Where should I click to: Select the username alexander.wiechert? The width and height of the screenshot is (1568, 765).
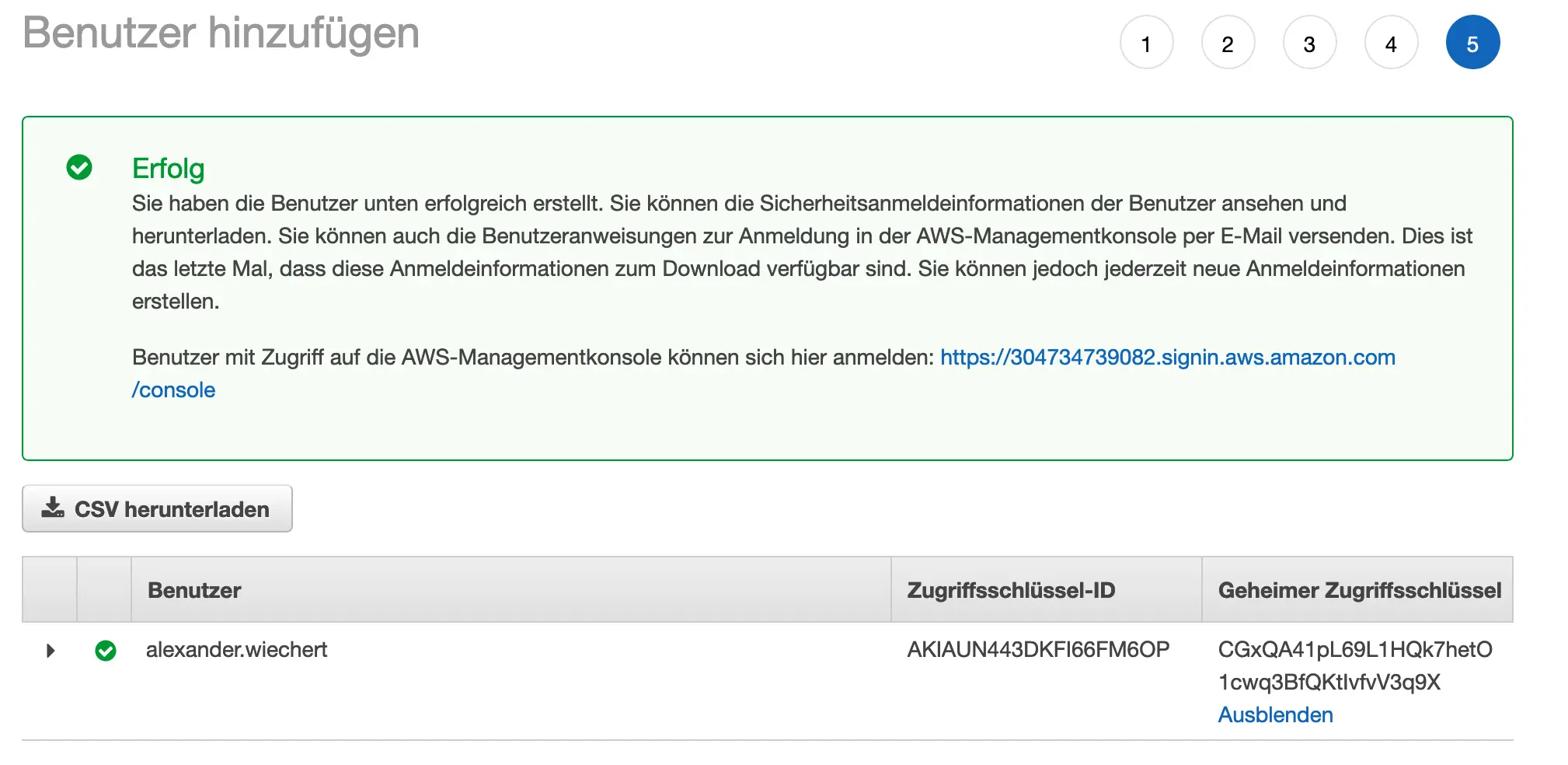(x=236, y=650)
